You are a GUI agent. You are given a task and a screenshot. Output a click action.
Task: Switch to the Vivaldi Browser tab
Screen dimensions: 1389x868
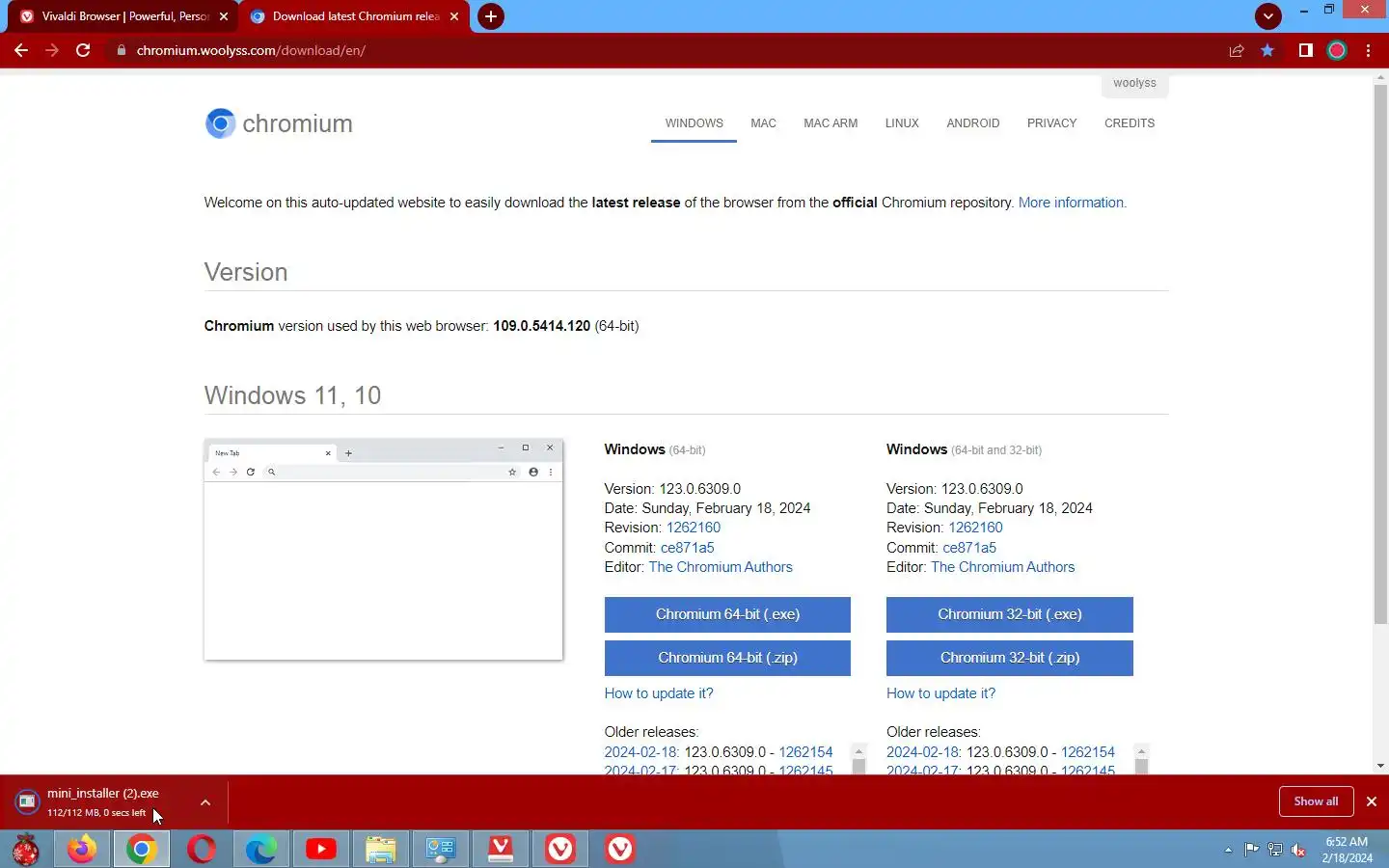124,16
